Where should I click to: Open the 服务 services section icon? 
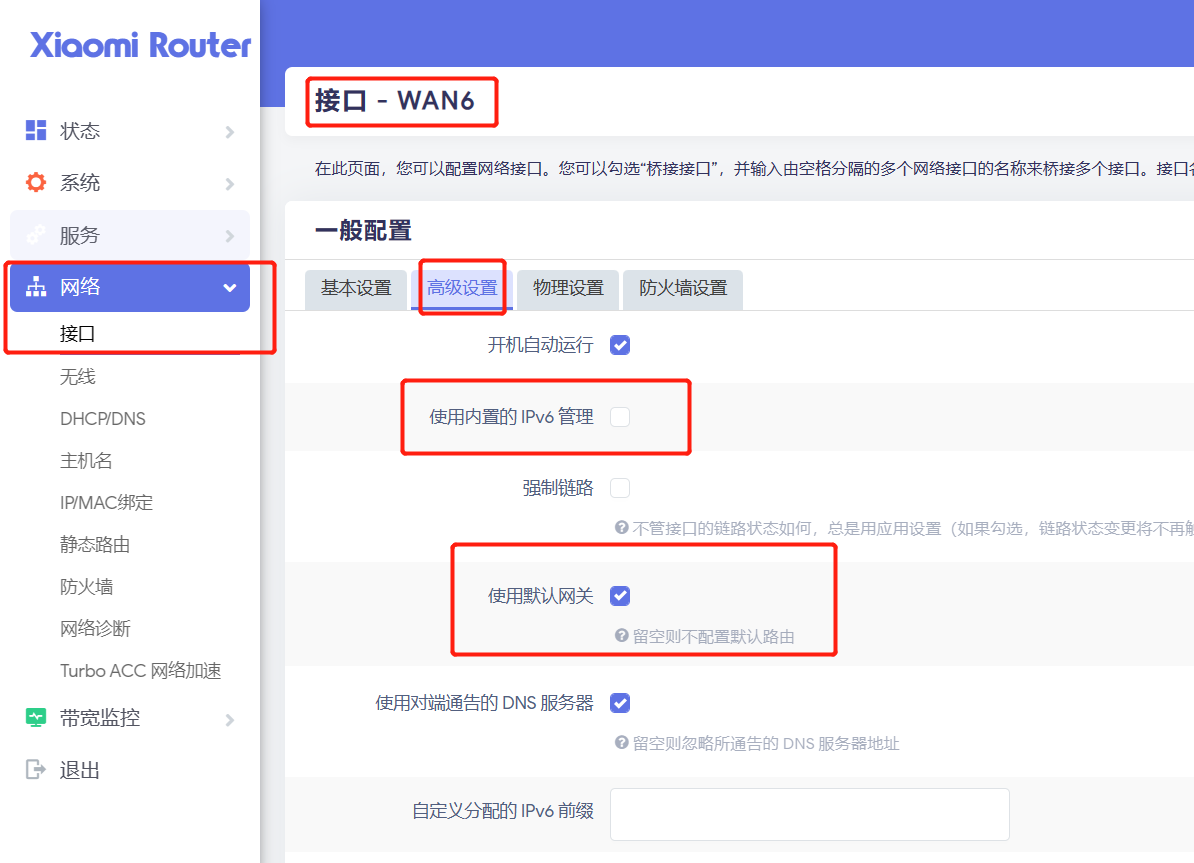35,234
